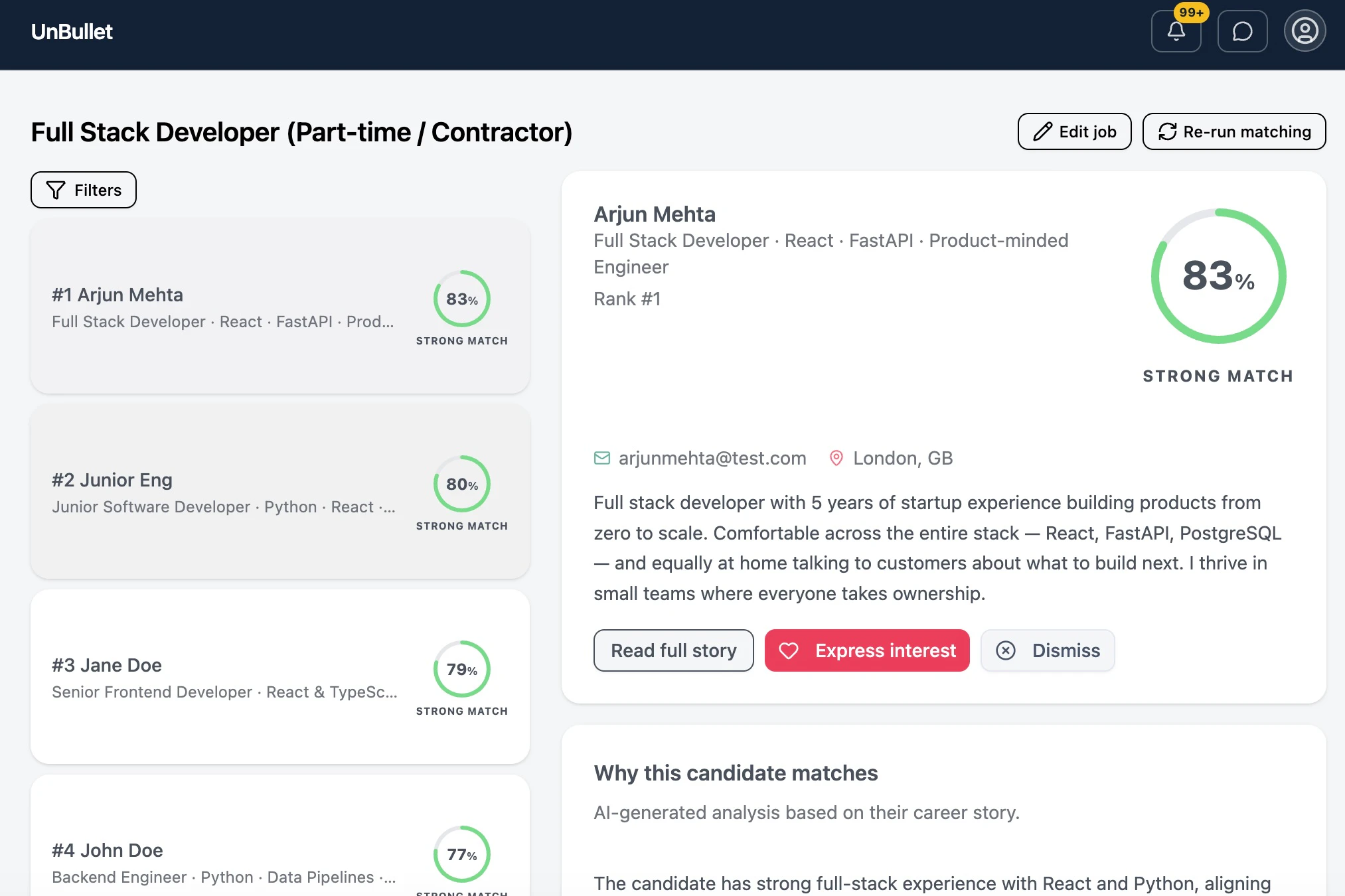Click the Why this candidate matches heading

click(x=736, y=773)
